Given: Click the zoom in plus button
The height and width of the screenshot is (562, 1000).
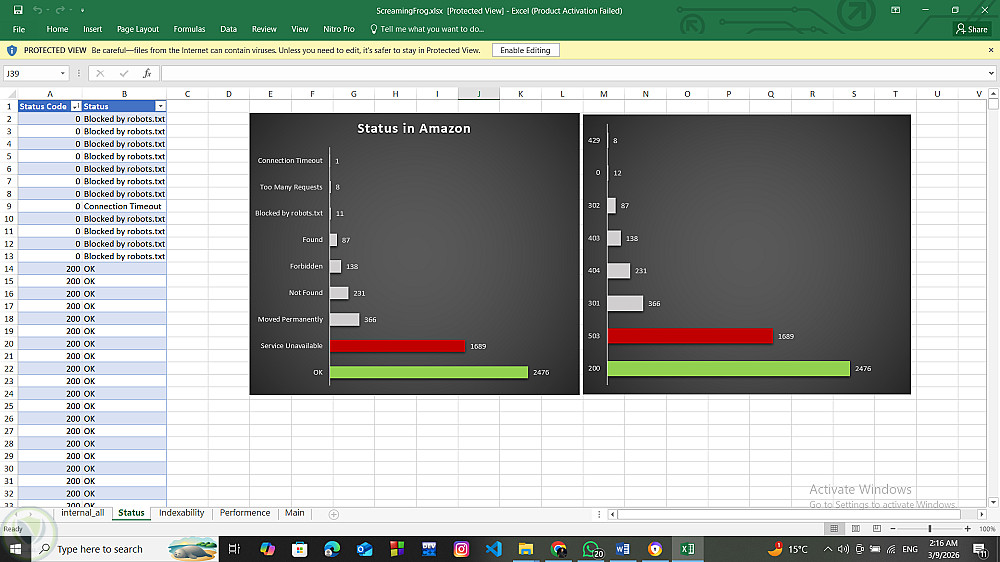Looking at the screenshot, I should coord(967,529).
